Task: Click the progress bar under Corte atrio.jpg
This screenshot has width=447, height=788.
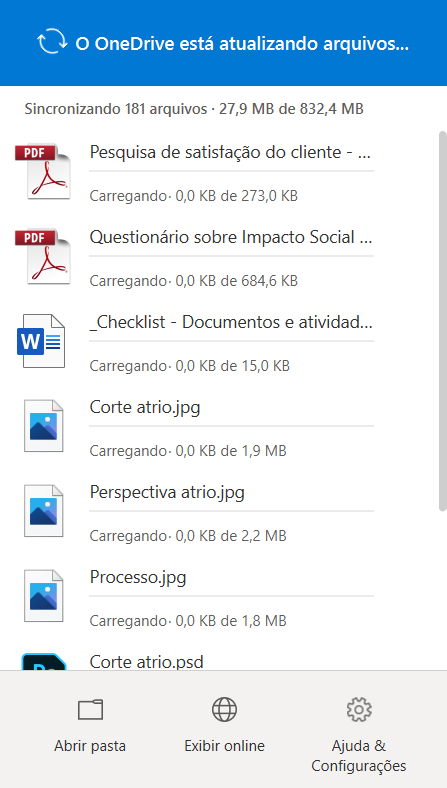Action: tap(231, 426)
